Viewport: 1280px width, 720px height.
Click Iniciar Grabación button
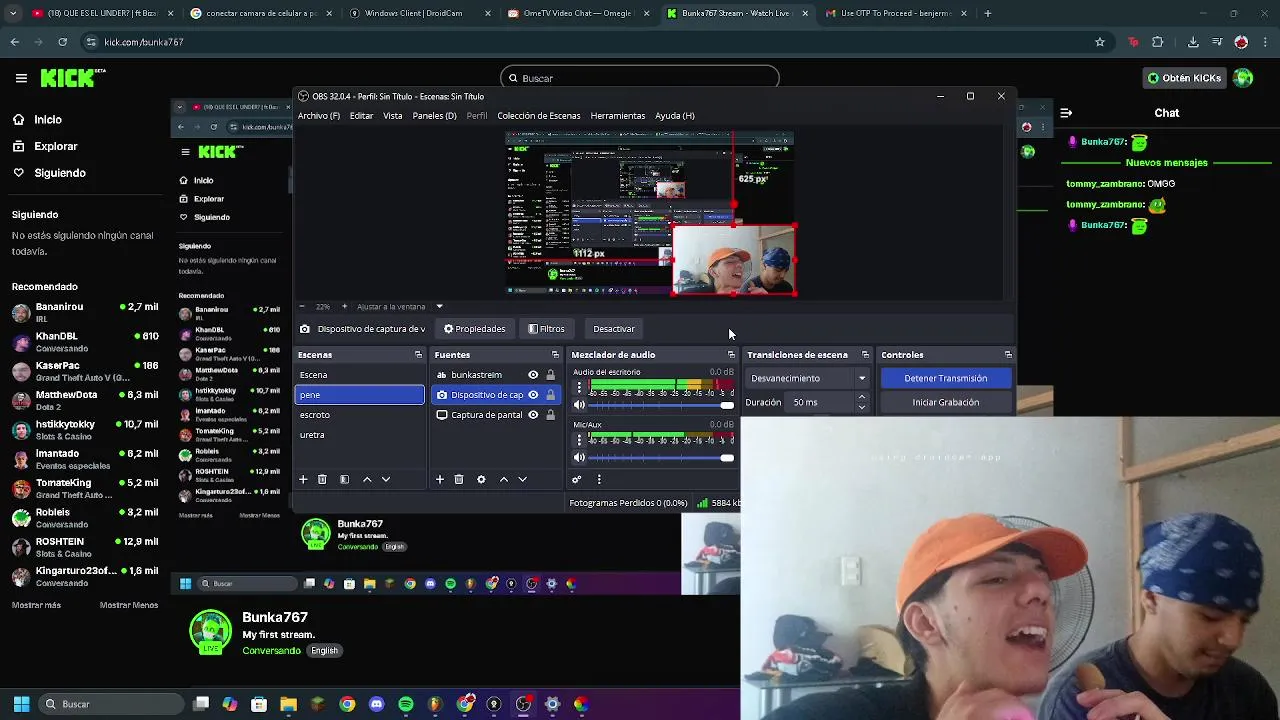[946, 402]
